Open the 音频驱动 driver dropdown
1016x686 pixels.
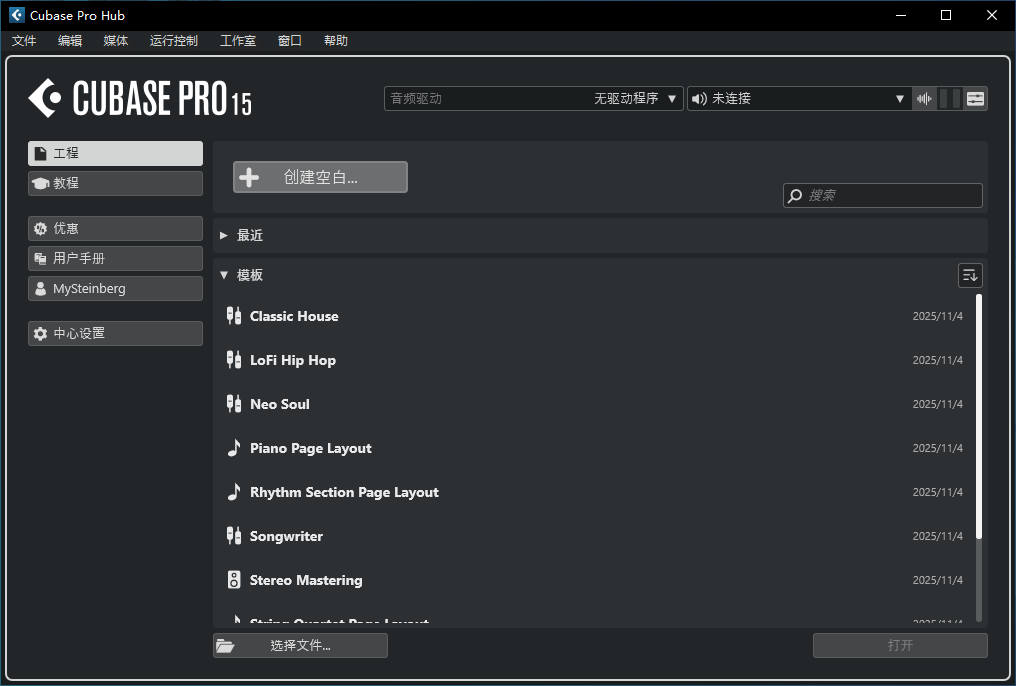tap(533, 98)
